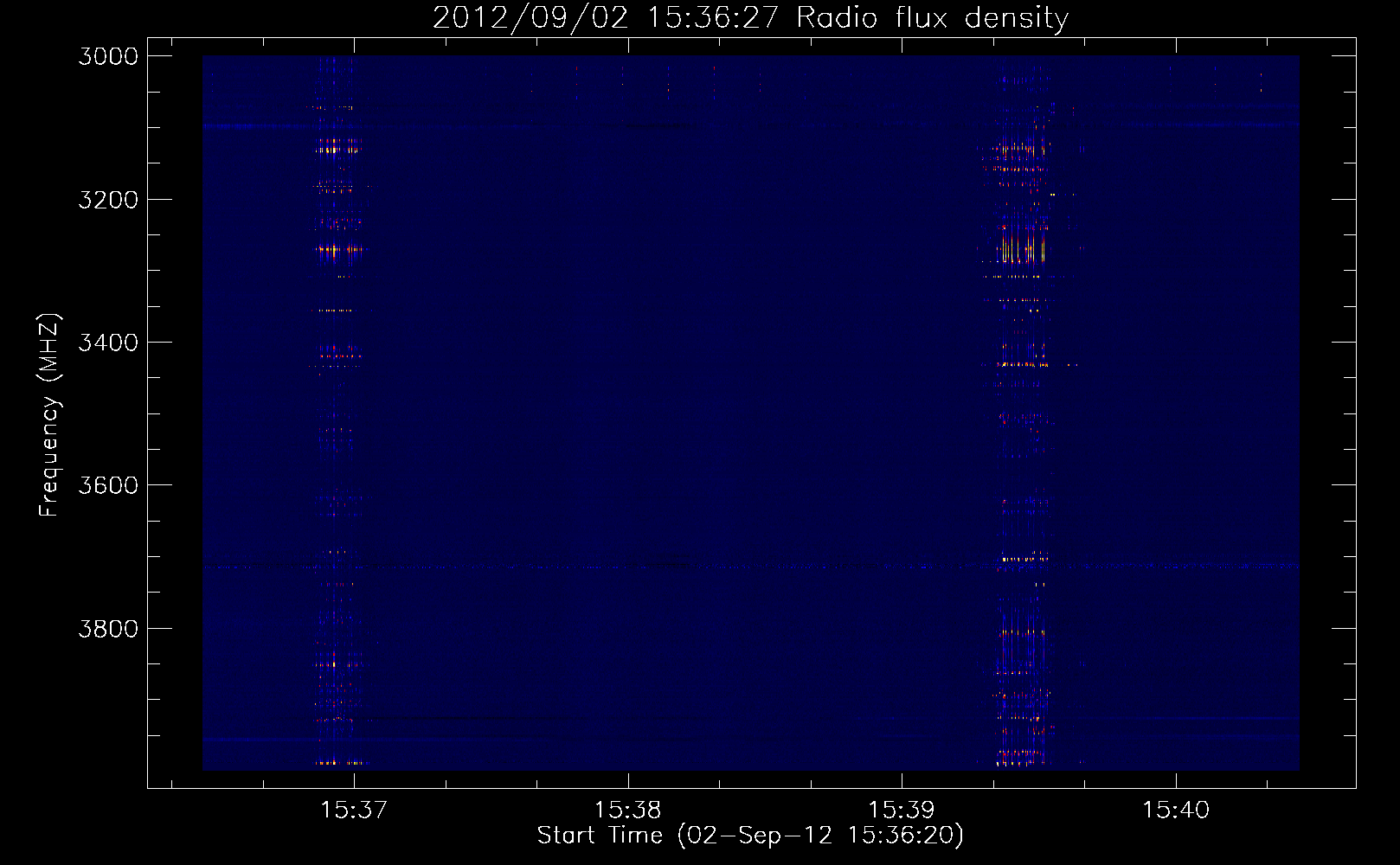Click the 3000 frequency tick label
The height and width of the screenshot is (865, 1400).
point(108,56)
